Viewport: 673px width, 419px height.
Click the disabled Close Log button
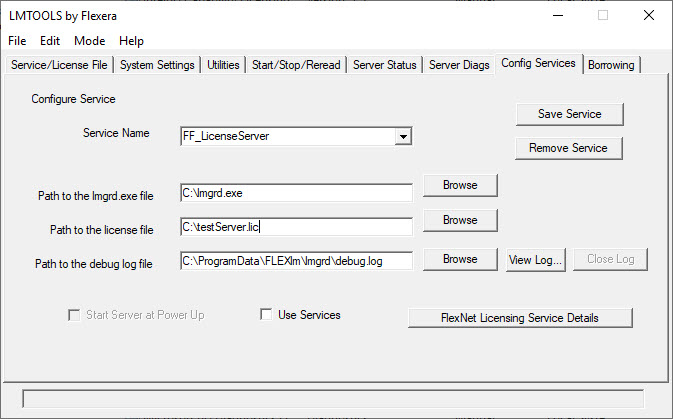point(610,259)
